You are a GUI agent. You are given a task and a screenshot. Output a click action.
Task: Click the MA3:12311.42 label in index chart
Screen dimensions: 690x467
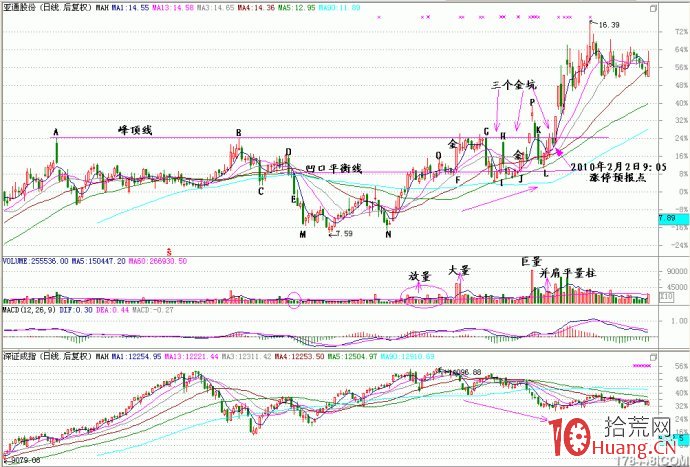(247, 356)
